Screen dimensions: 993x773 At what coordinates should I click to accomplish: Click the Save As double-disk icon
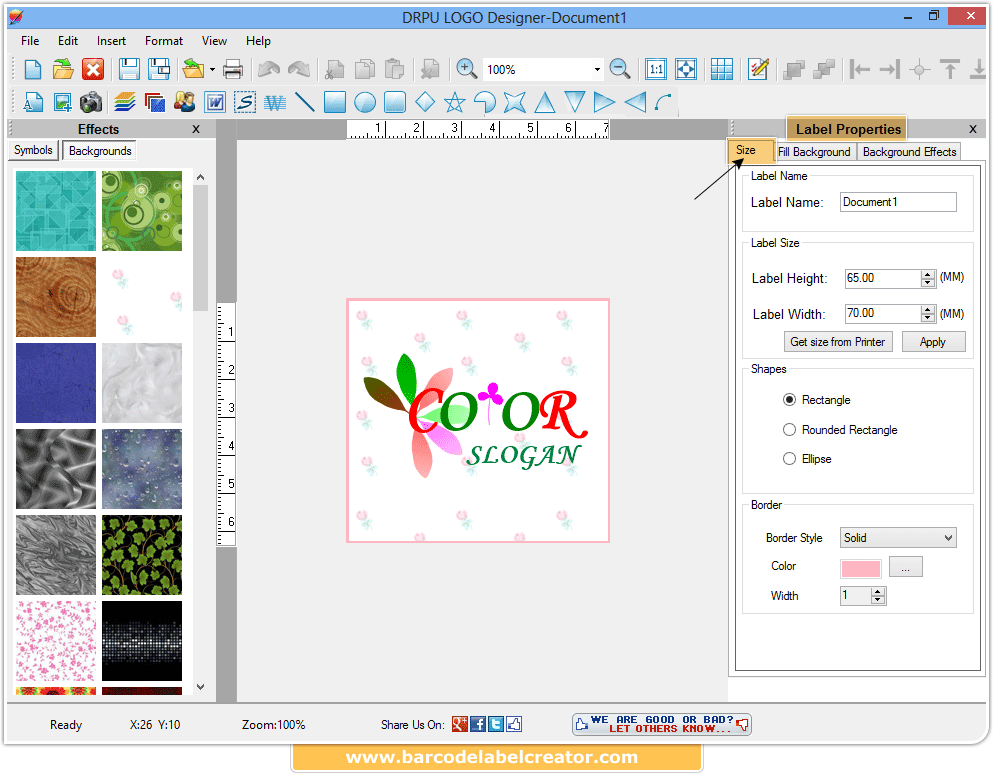click(x=159, y=69)
